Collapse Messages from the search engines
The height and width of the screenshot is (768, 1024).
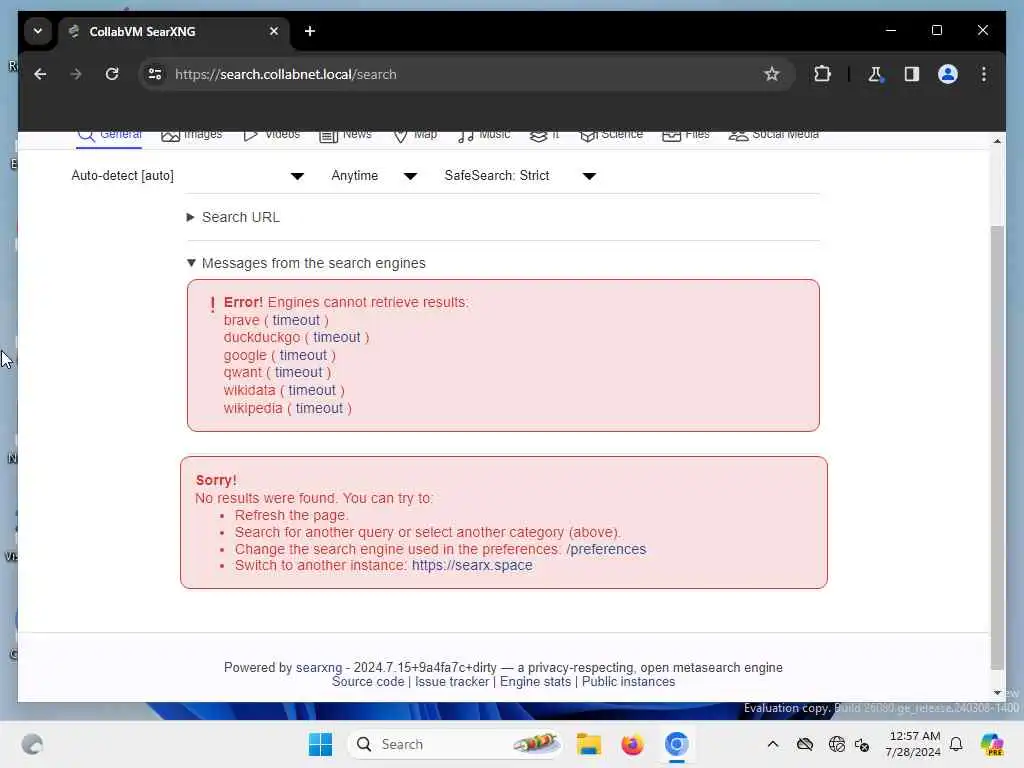click(306, 263)
